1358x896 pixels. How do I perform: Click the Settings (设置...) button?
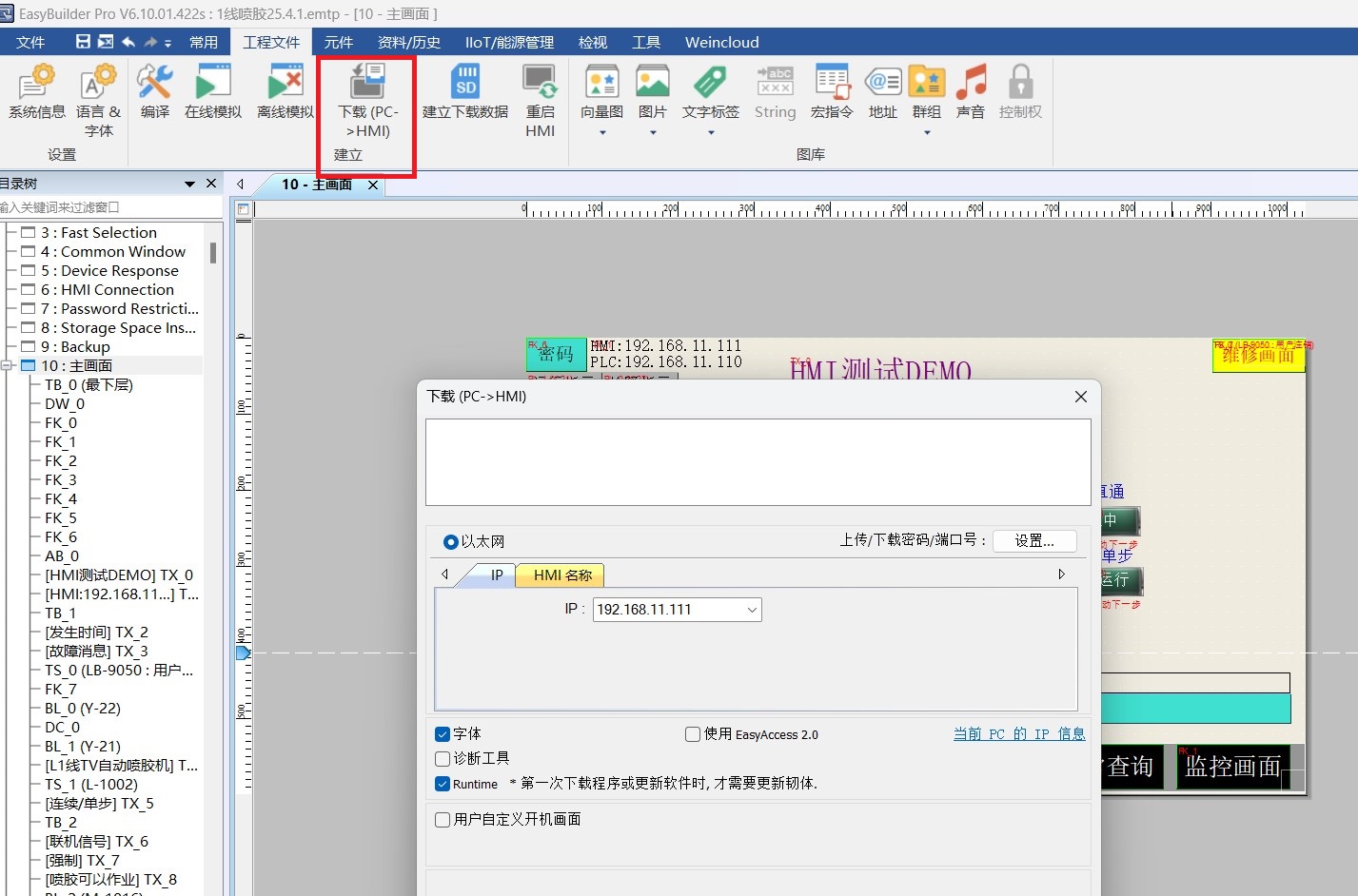(x=1034, y=541)
